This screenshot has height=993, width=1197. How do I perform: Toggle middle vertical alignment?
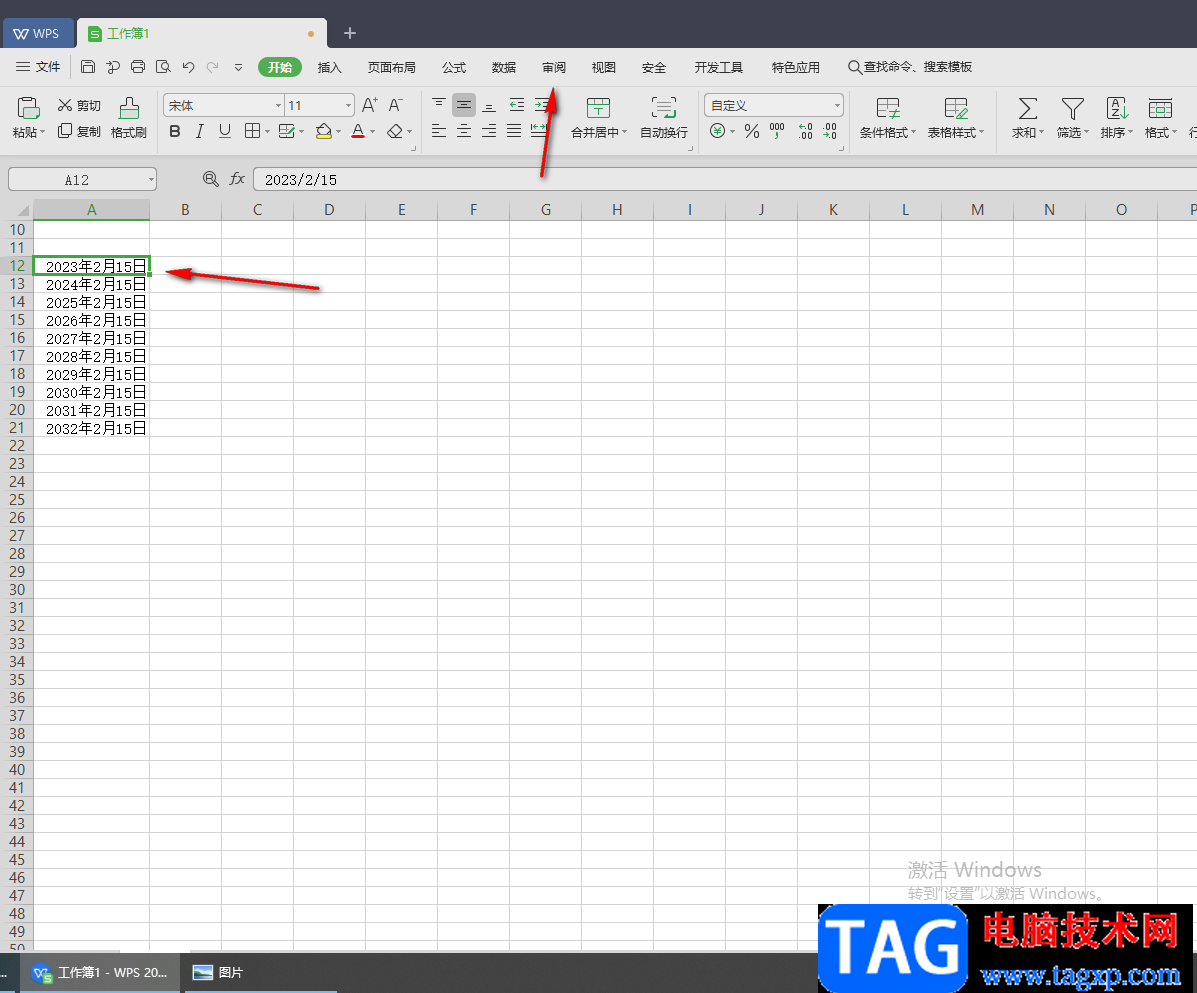[464, 105]
